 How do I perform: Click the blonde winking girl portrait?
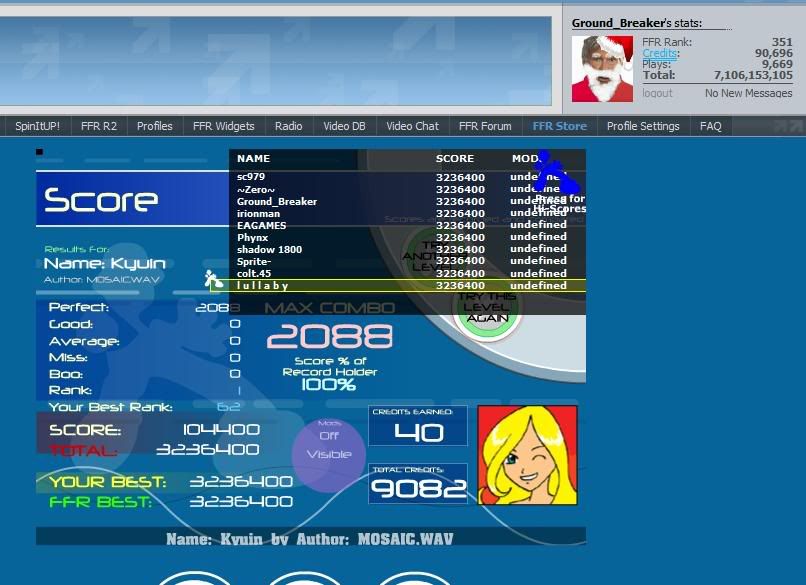[527, 455]
